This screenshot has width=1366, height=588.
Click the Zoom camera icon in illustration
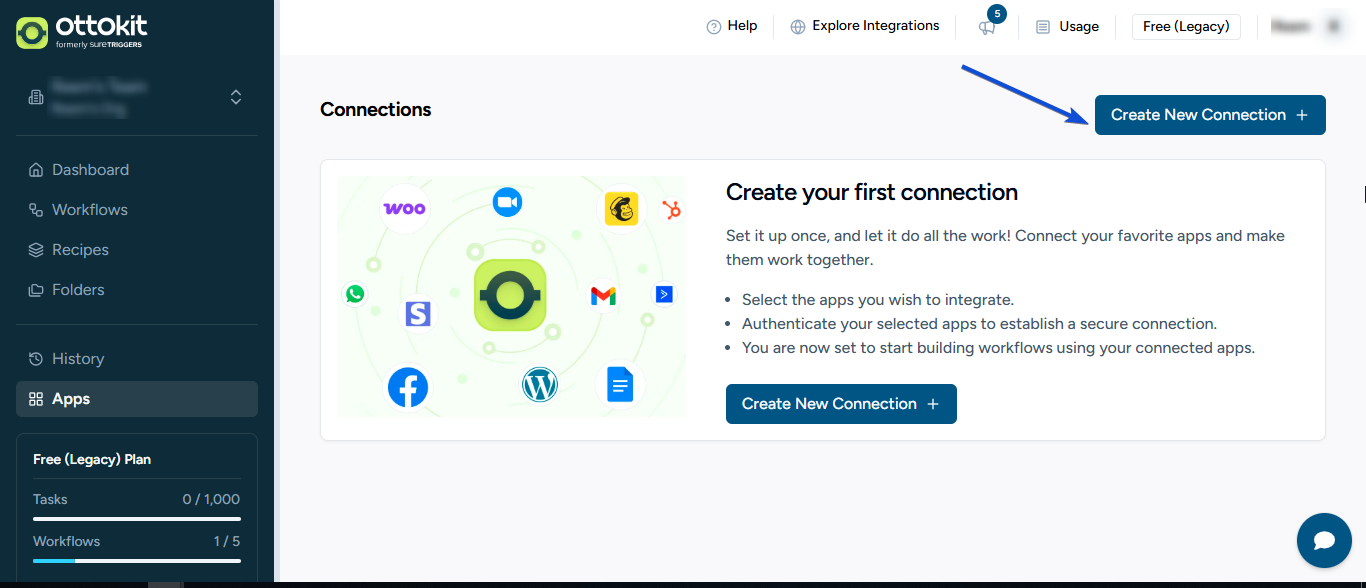click(x=508, y=203)
